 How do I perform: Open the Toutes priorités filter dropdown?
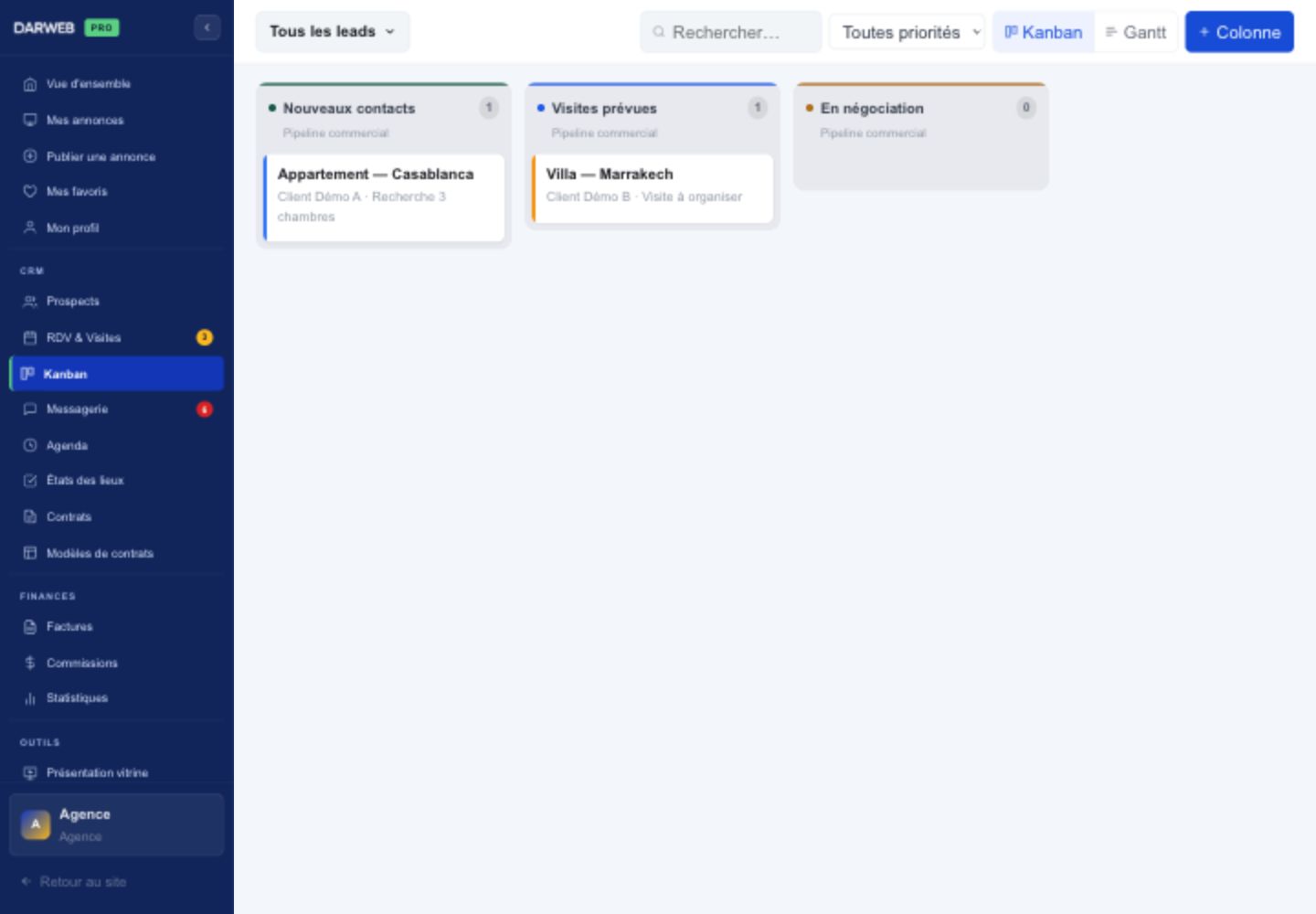pyautogui.click(x=907, y=32)
